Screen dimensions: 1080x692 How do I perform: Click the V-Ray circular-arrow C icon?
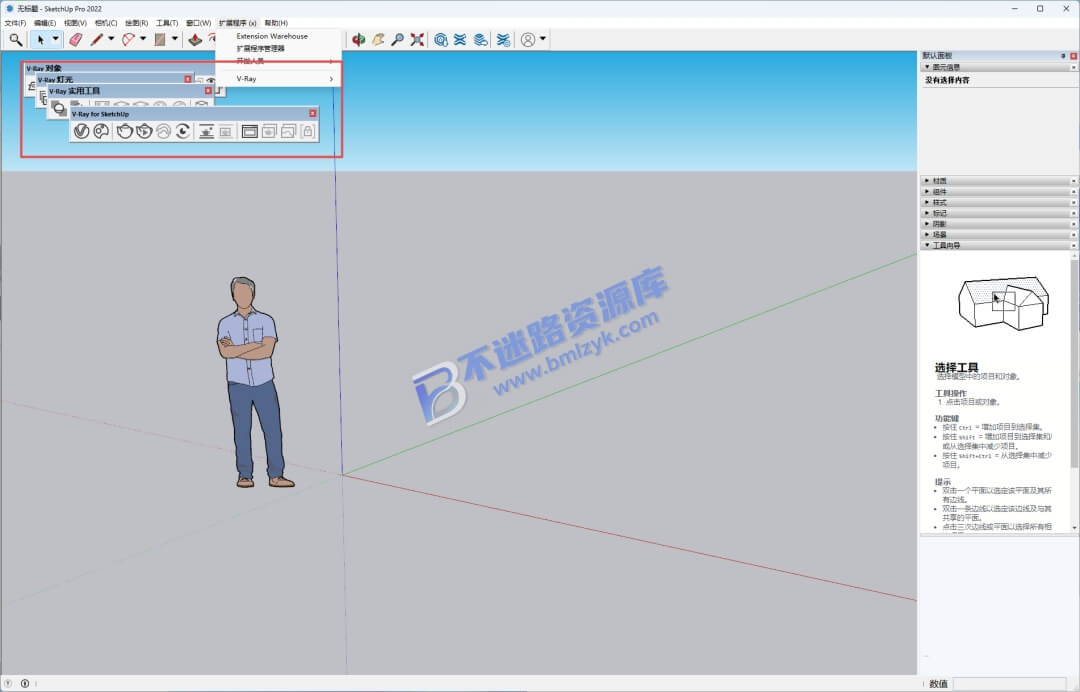click(183, 131)
